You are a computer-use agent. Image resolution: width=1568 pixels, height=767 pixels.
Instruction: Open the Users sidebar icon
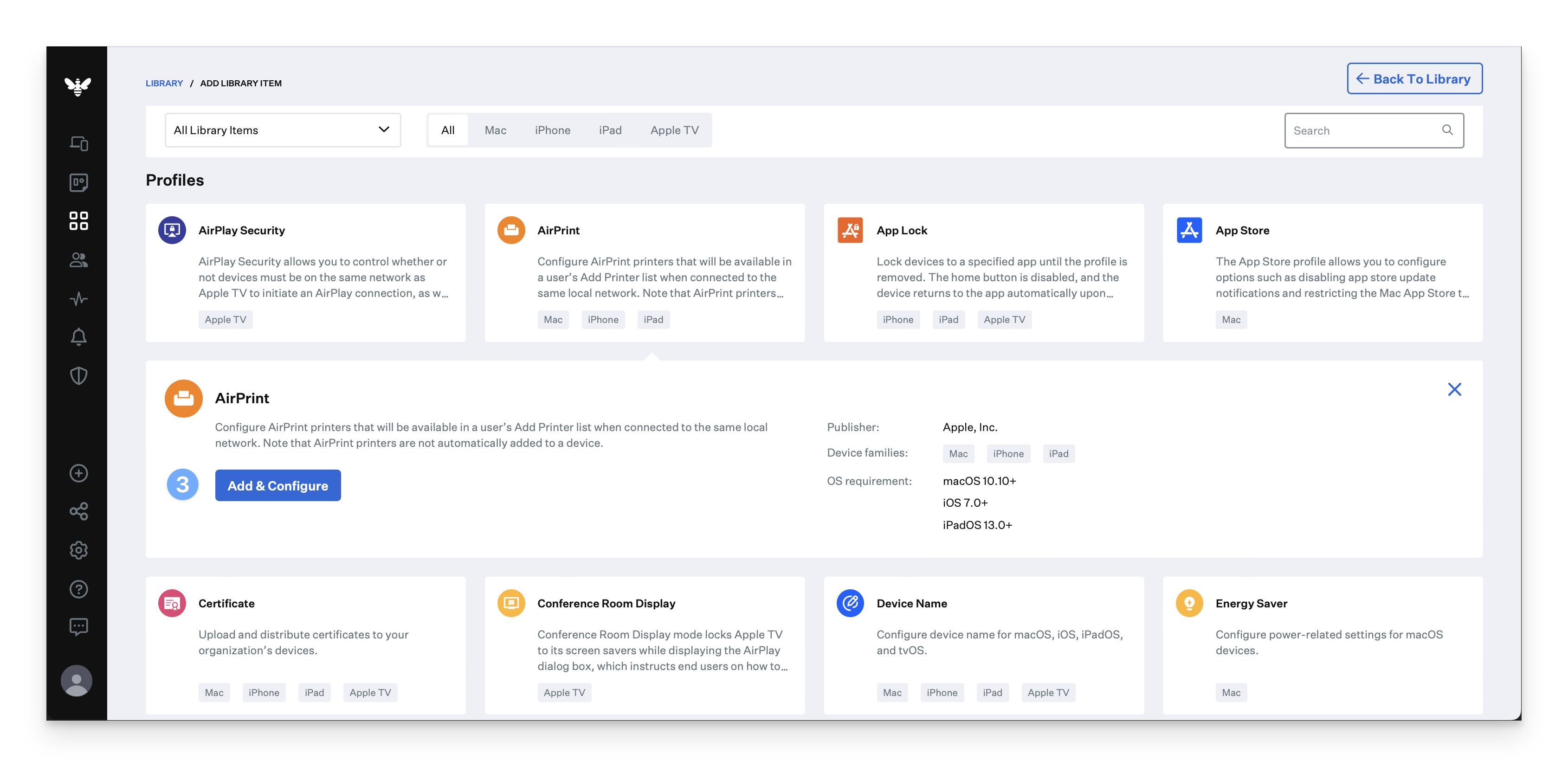click(x=78, y=260)
